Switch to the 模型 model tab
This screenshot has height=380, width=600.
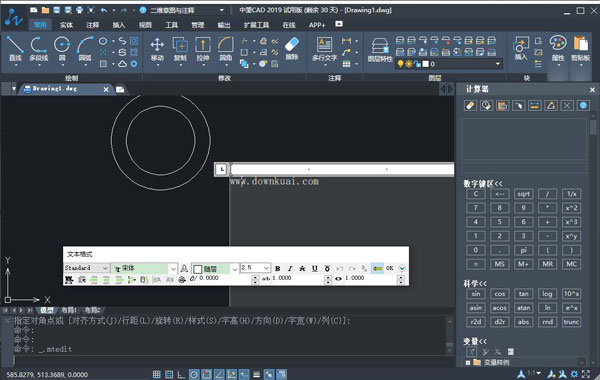[x=47, y=310]
